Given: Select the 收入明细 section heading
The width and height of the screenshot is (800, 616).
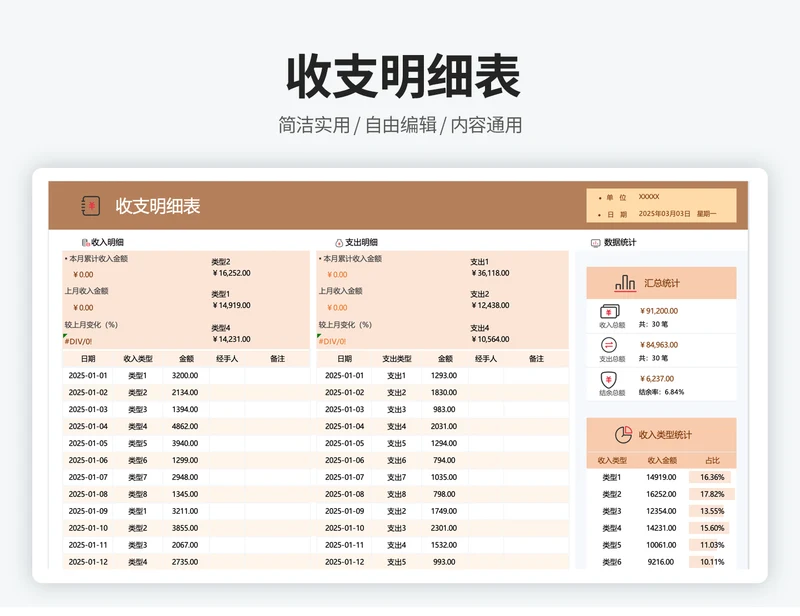Looking at the screenshot, I should (107, 242).
